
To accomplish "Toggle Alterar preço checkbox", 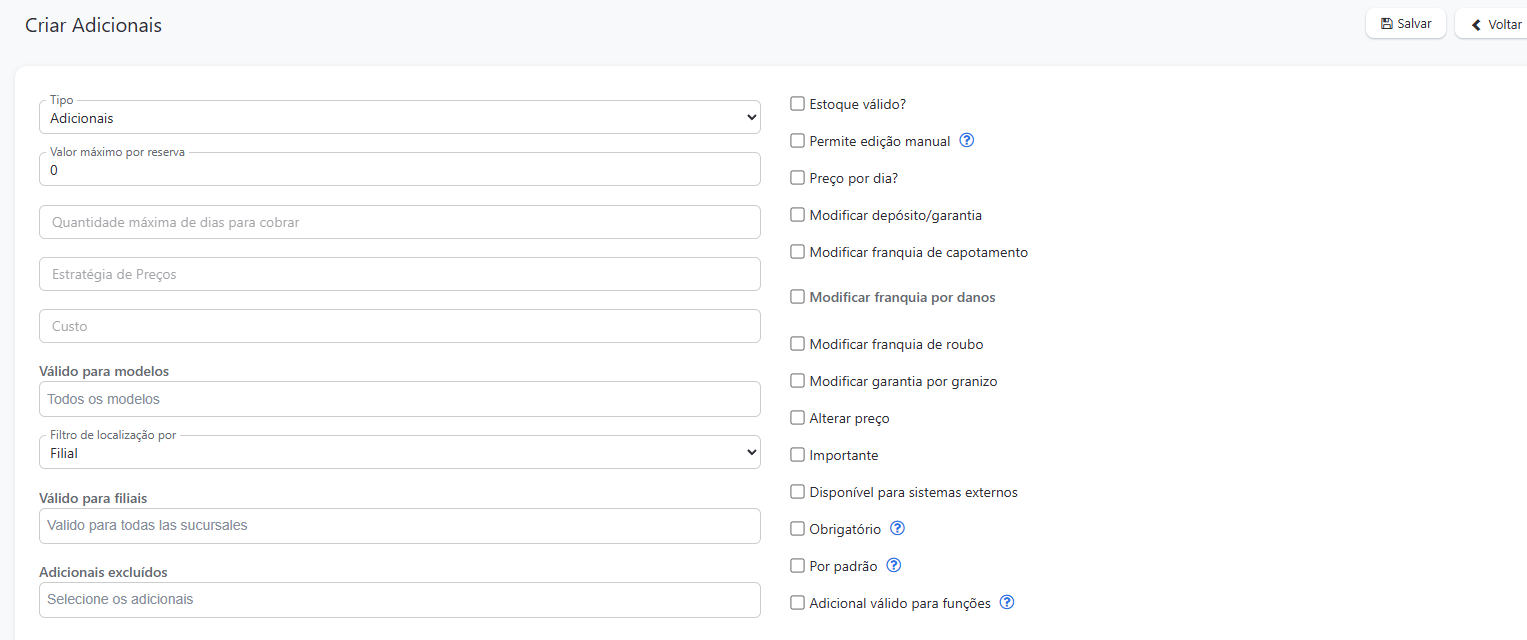I will point(797,417).
